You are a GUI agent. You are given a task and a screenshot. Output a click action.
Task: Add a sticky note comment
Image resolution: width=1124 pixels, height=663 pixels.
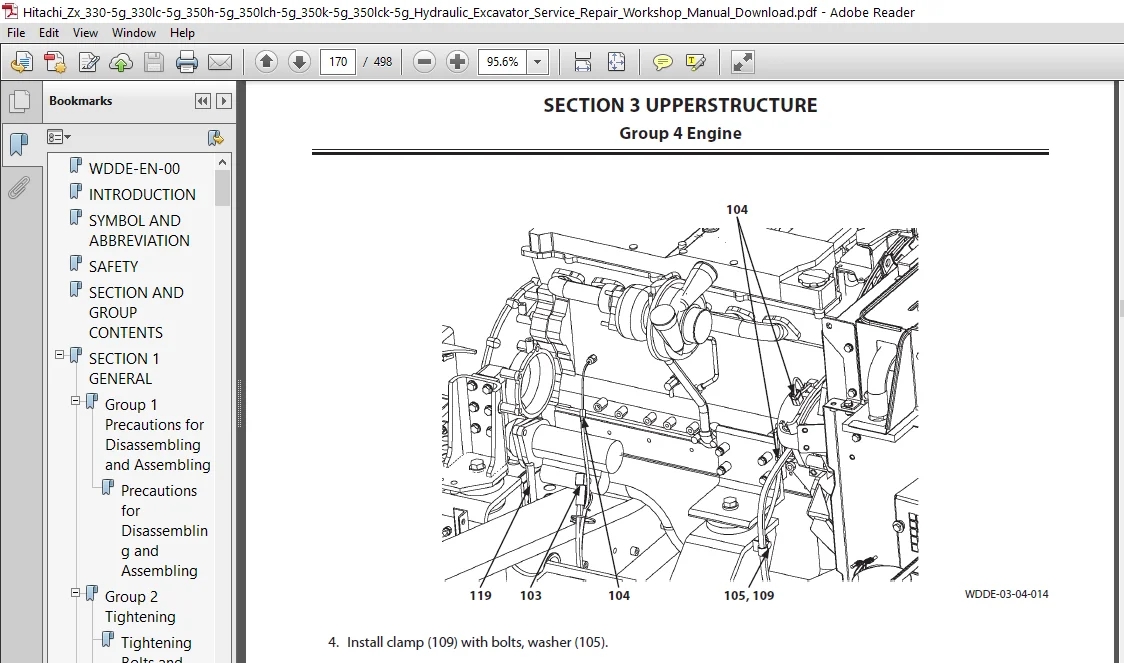click(x=663, y=62)
